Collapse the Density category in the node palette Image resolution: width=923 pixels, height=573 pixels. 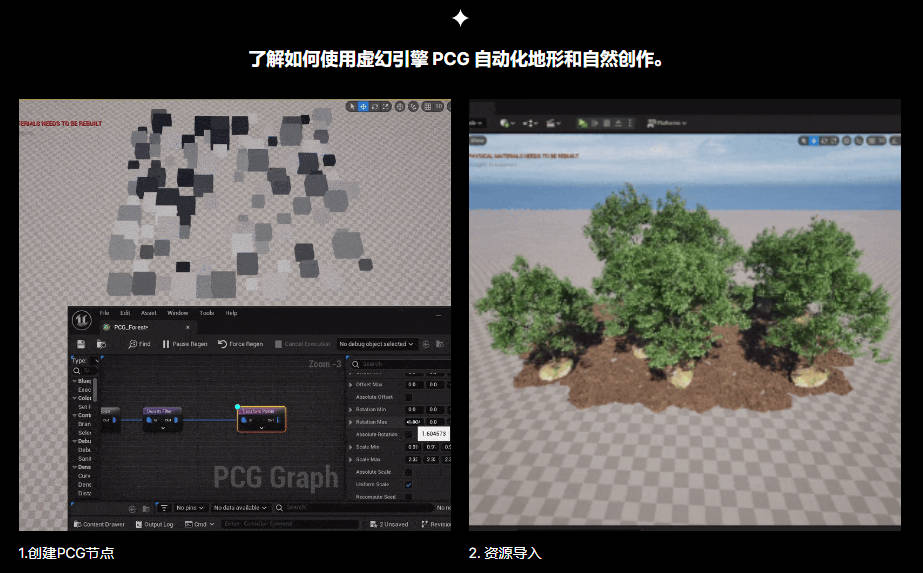(75, 467)
